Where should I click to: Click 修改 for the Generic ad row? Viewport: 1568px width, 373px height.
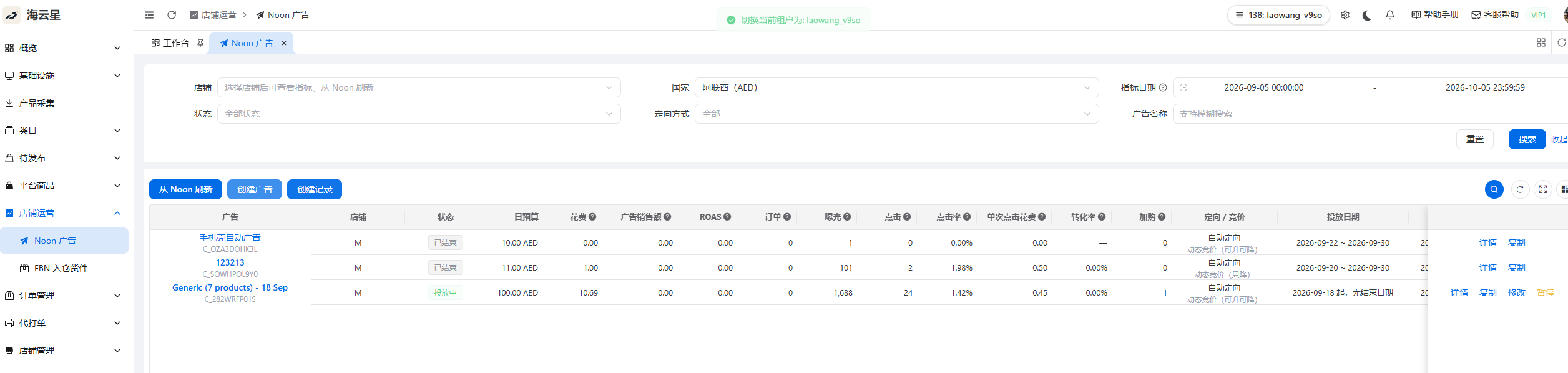click(x=1517, y=292)
